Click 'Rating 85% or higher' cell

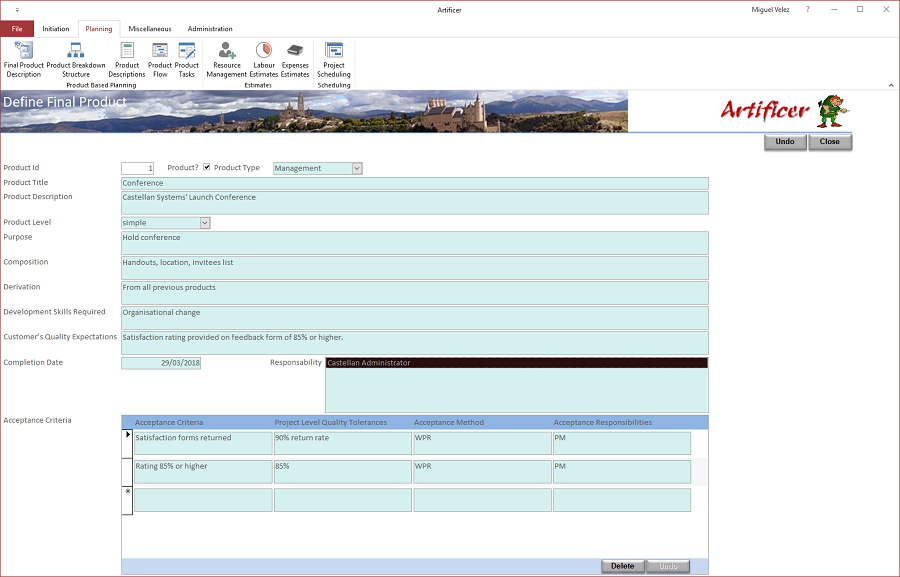203,472
